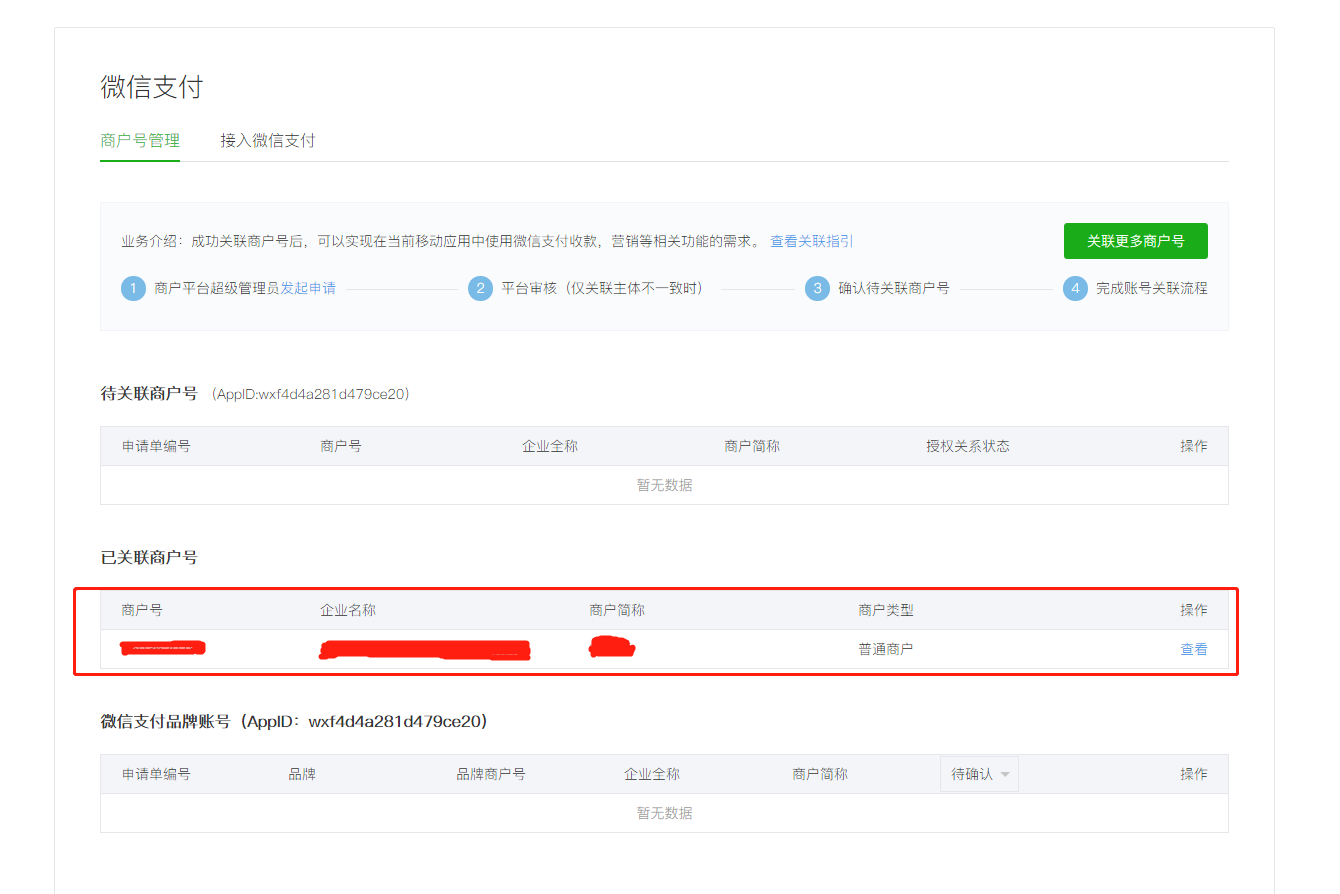The image size is (1340, 894).
Task: Switch to the 商户号管理 tab
Action: (x=140, y=141)
